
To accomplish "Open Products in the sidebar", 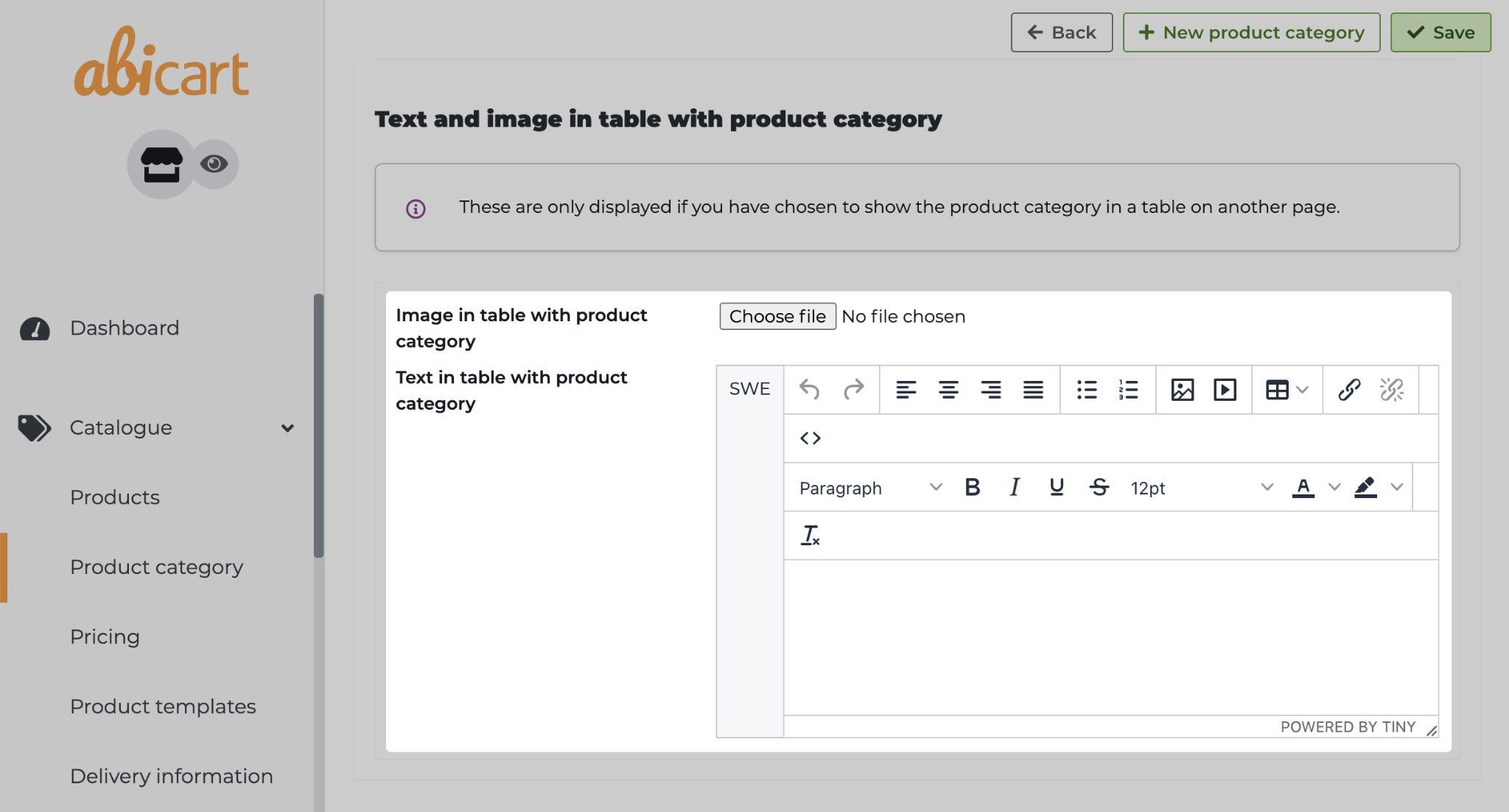I will pyautogui.click(x=115, y=497).
